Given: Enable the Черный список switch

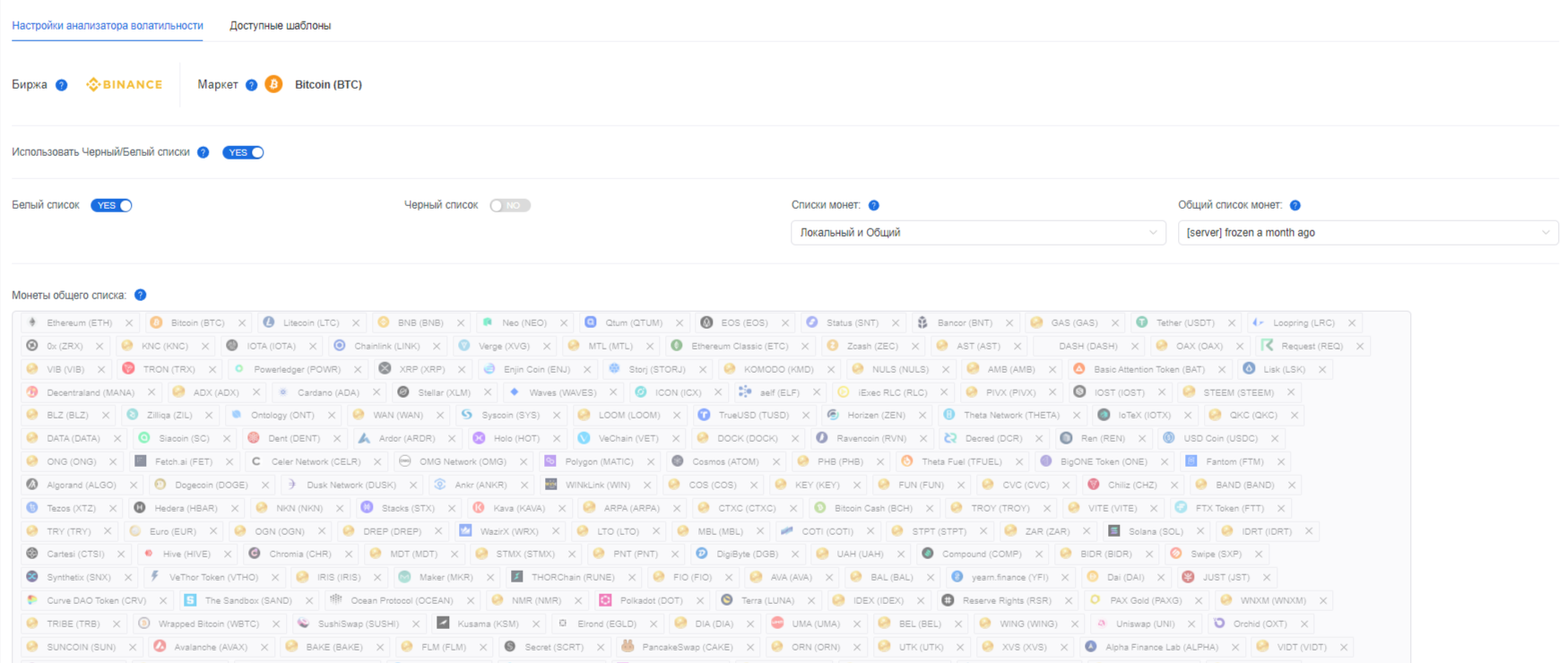Looking at the screenshot, I should (x=510, y=205).
